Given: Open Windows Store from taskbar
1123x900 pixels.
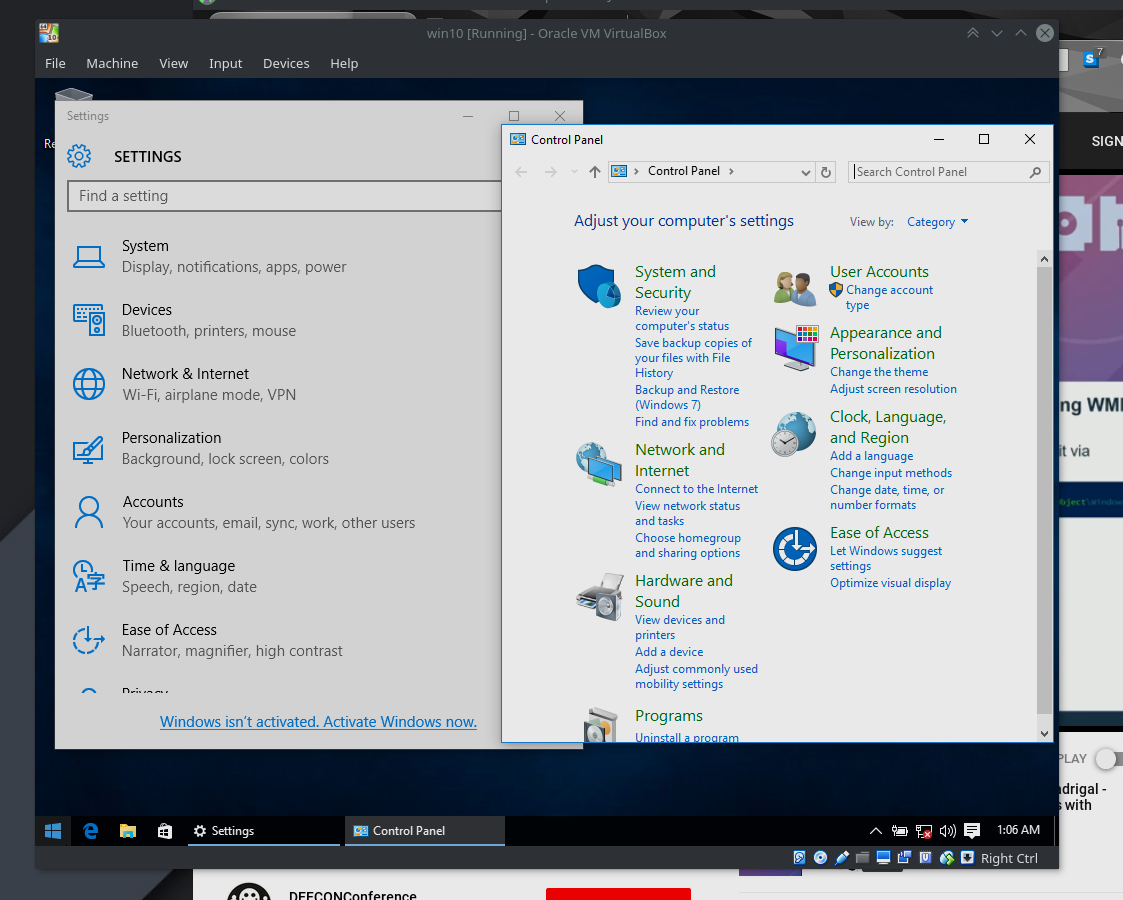Looking at the screenshot, I should [x=165, y=831].
